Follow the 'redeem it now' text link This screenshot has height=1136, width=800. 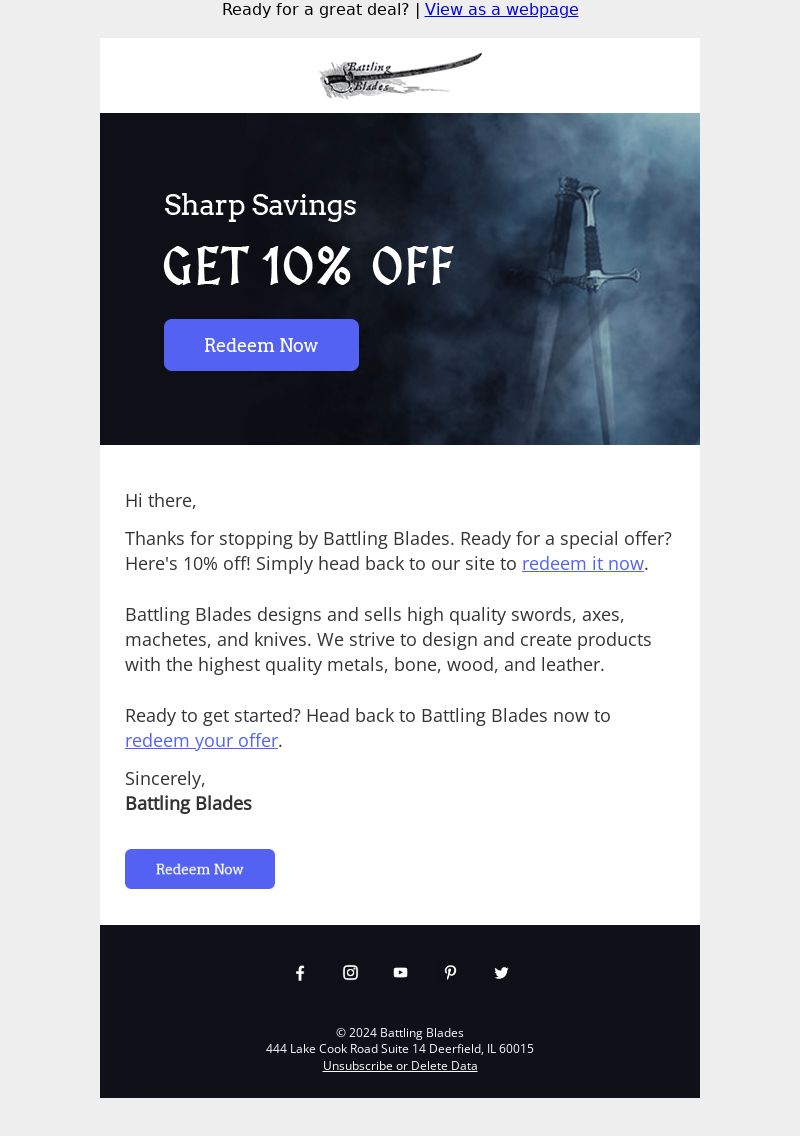[583, 563]
